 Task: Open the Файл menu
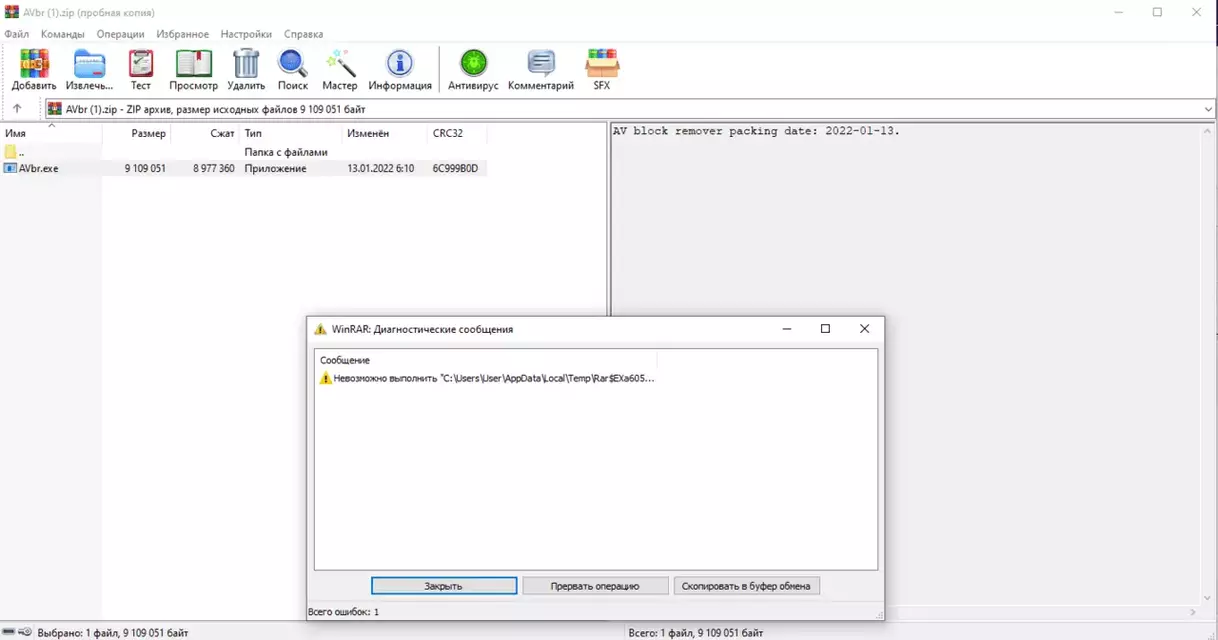click(17, 34)
